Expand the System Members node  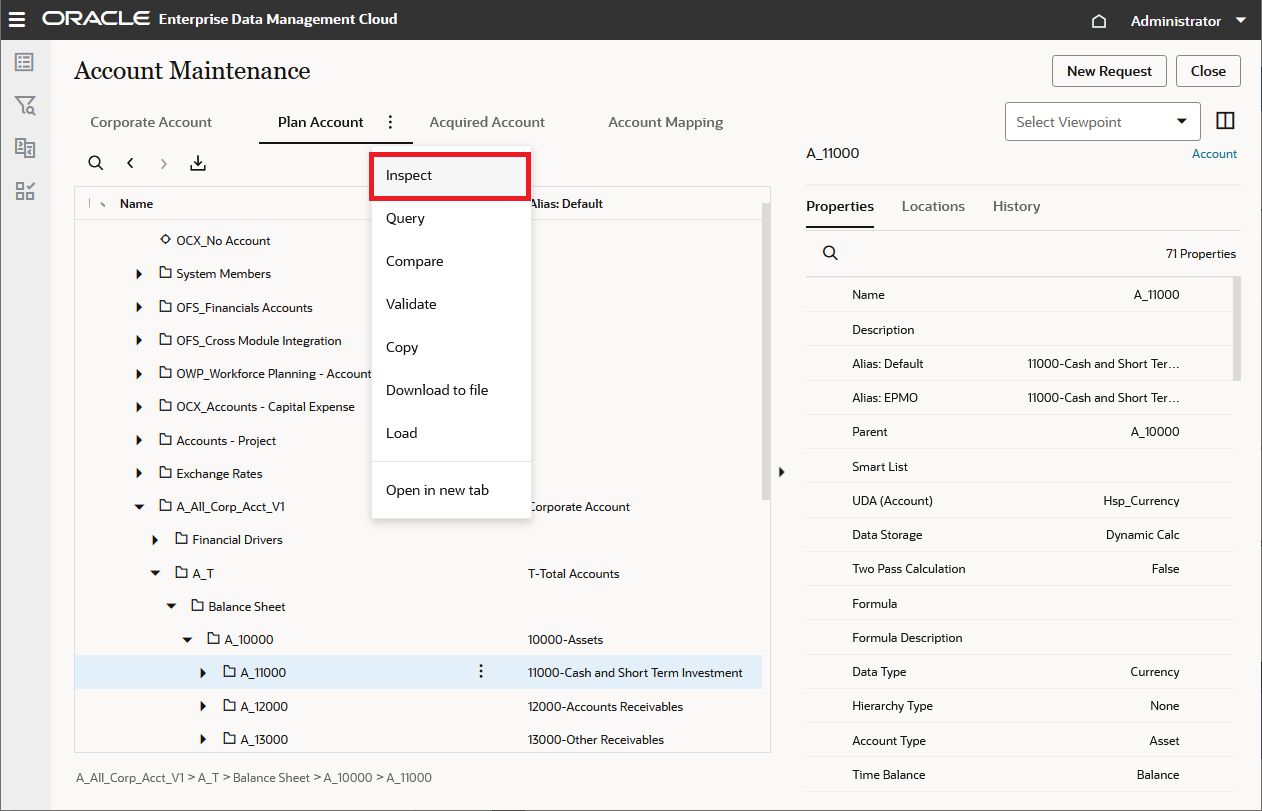[139, 274]
